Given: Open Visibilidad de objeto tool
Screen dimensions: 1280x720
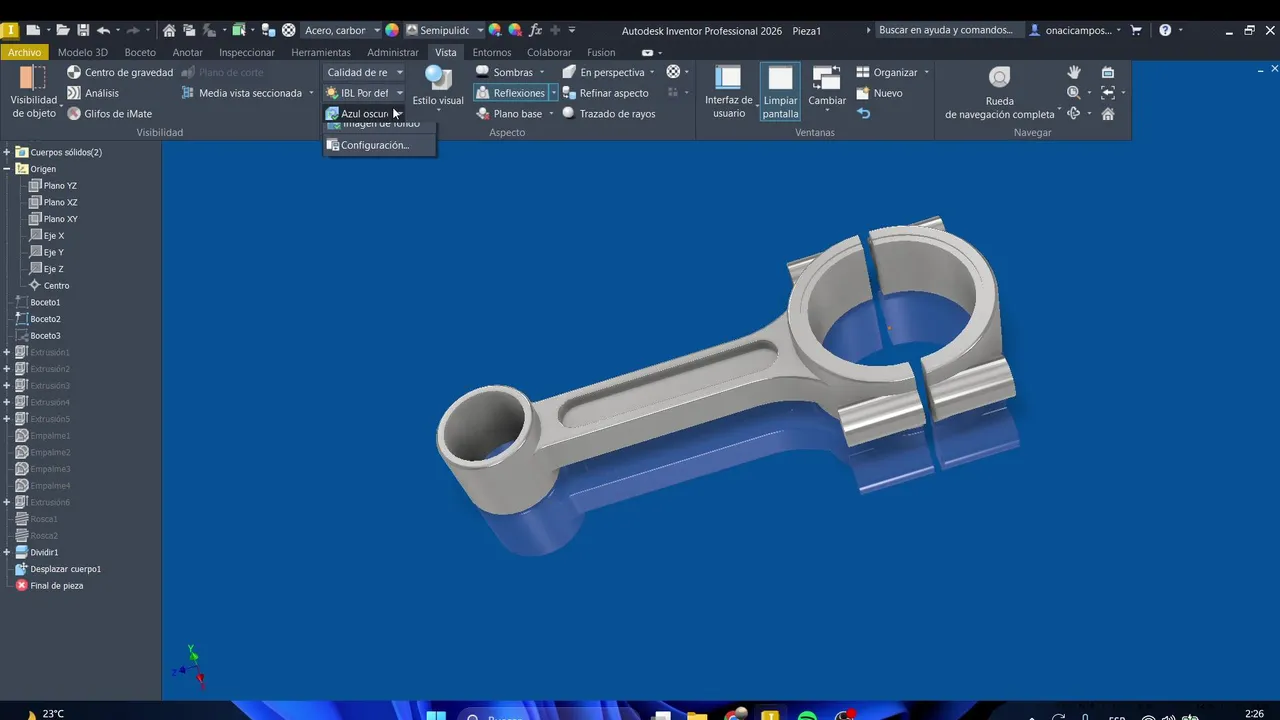Looking at the screenshot, I should point(34,92).
